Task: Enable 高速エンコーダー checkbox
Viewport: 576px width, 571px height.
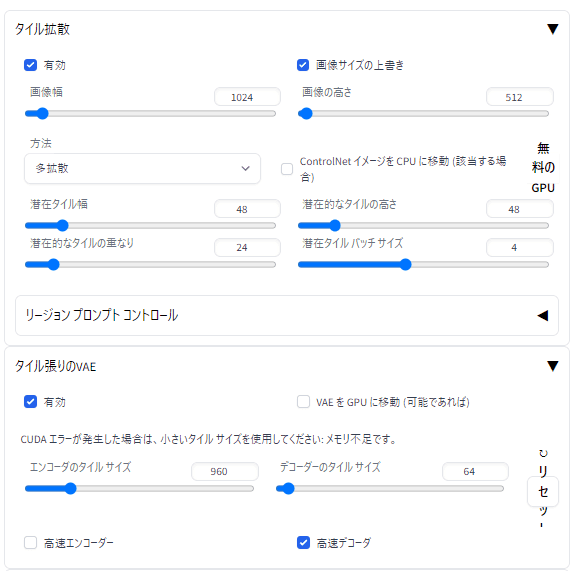Action: pos(30,542)
